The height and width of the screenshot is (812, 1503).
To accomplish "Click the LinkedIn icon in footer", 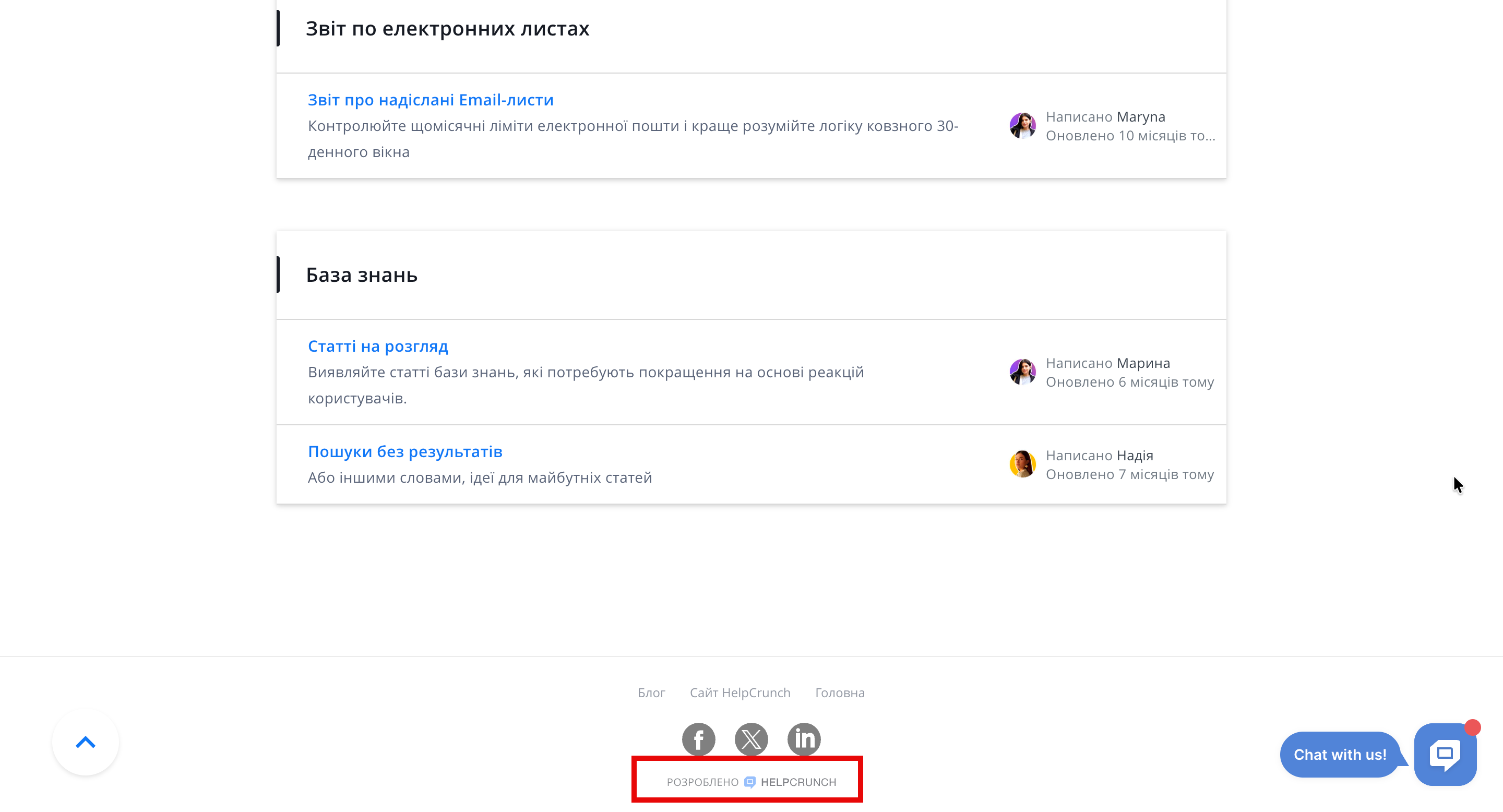I will click(804, 739).
